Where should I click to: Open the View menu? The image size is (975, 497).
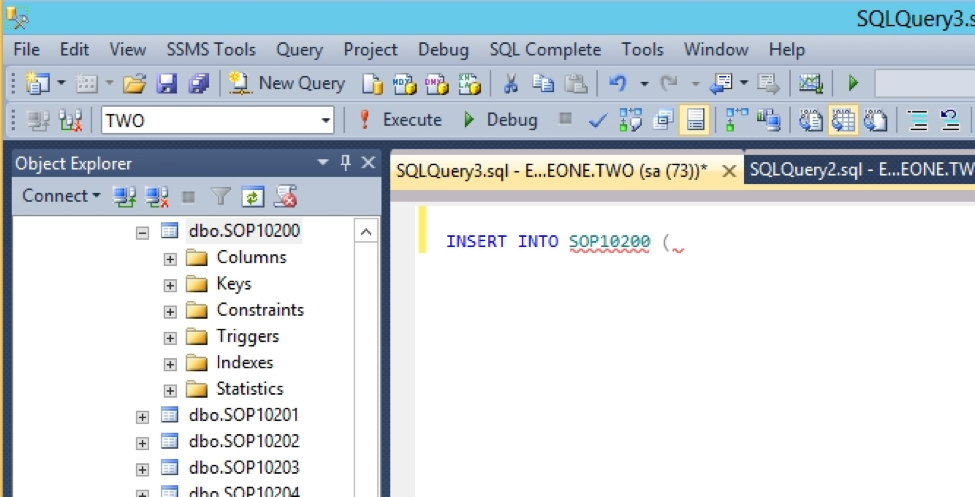(x=127, y=49)
